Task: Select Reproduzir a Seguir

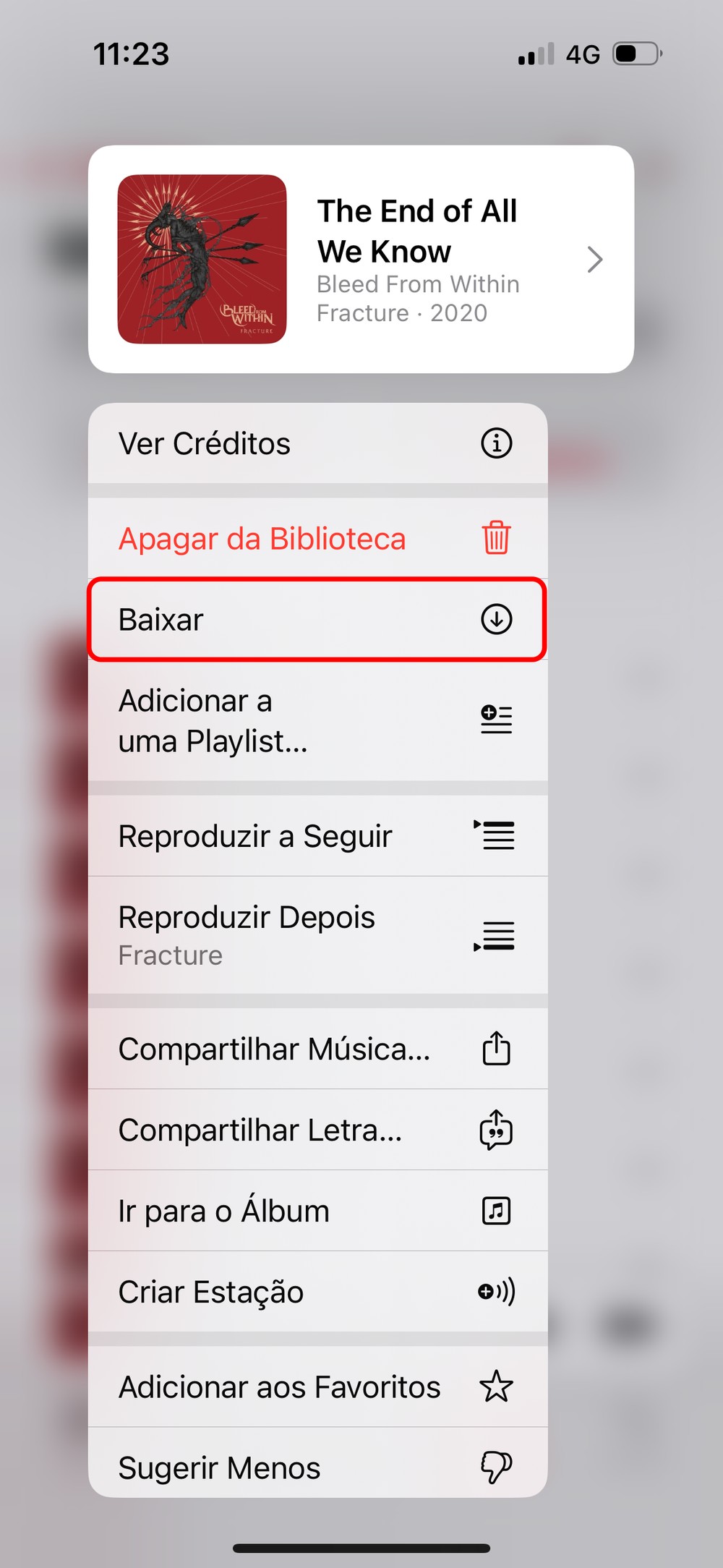Action: [255, 836]
